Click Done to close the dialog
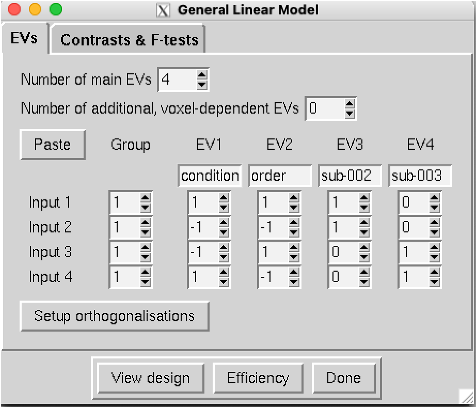The width and height of the screenshot is (476, 408). pyautogui.click(x=344, y=378)
